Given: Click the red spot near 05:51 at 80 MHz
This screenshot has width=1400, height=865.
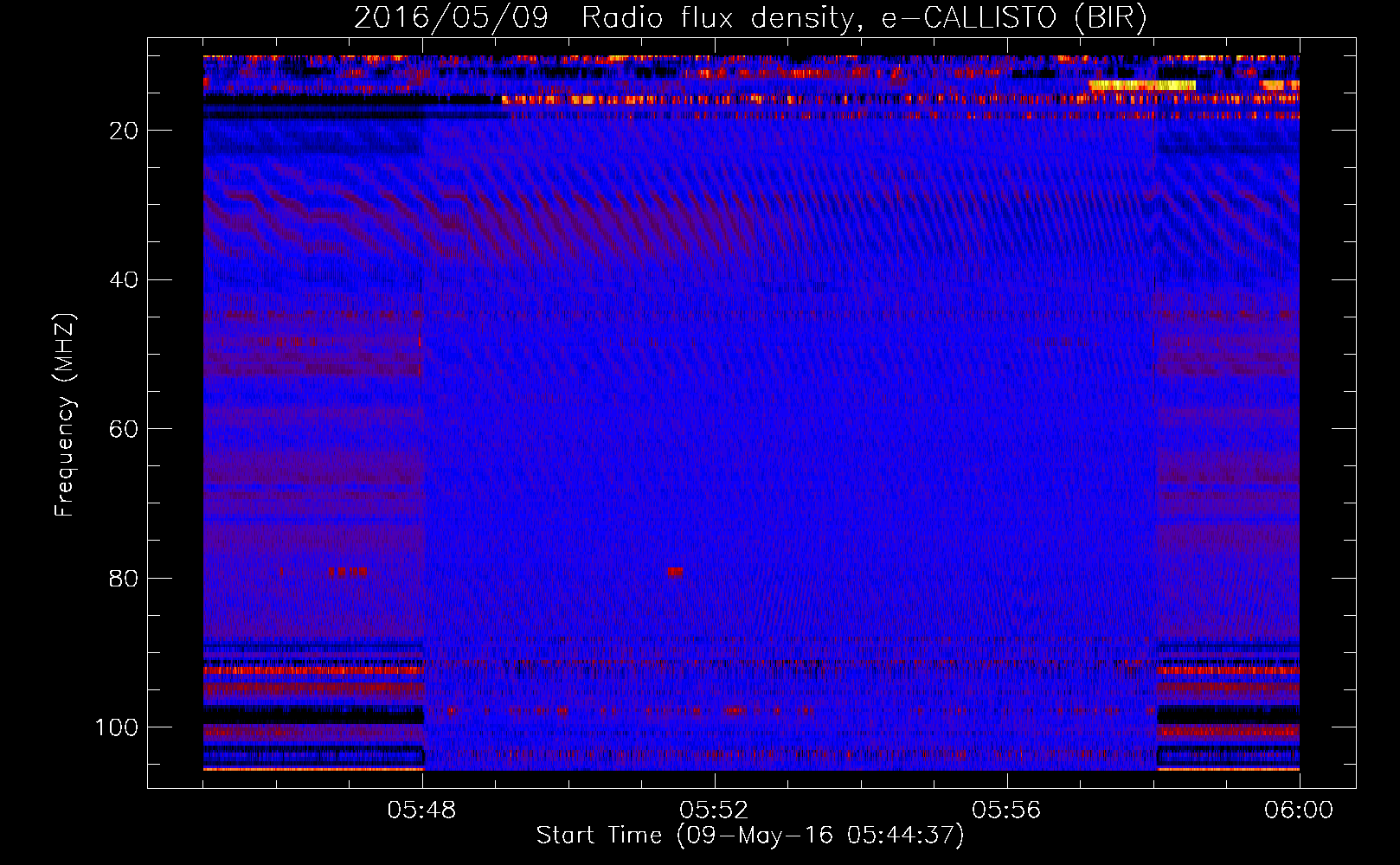Looking at the screenshot, I should (x=675, y=572).
